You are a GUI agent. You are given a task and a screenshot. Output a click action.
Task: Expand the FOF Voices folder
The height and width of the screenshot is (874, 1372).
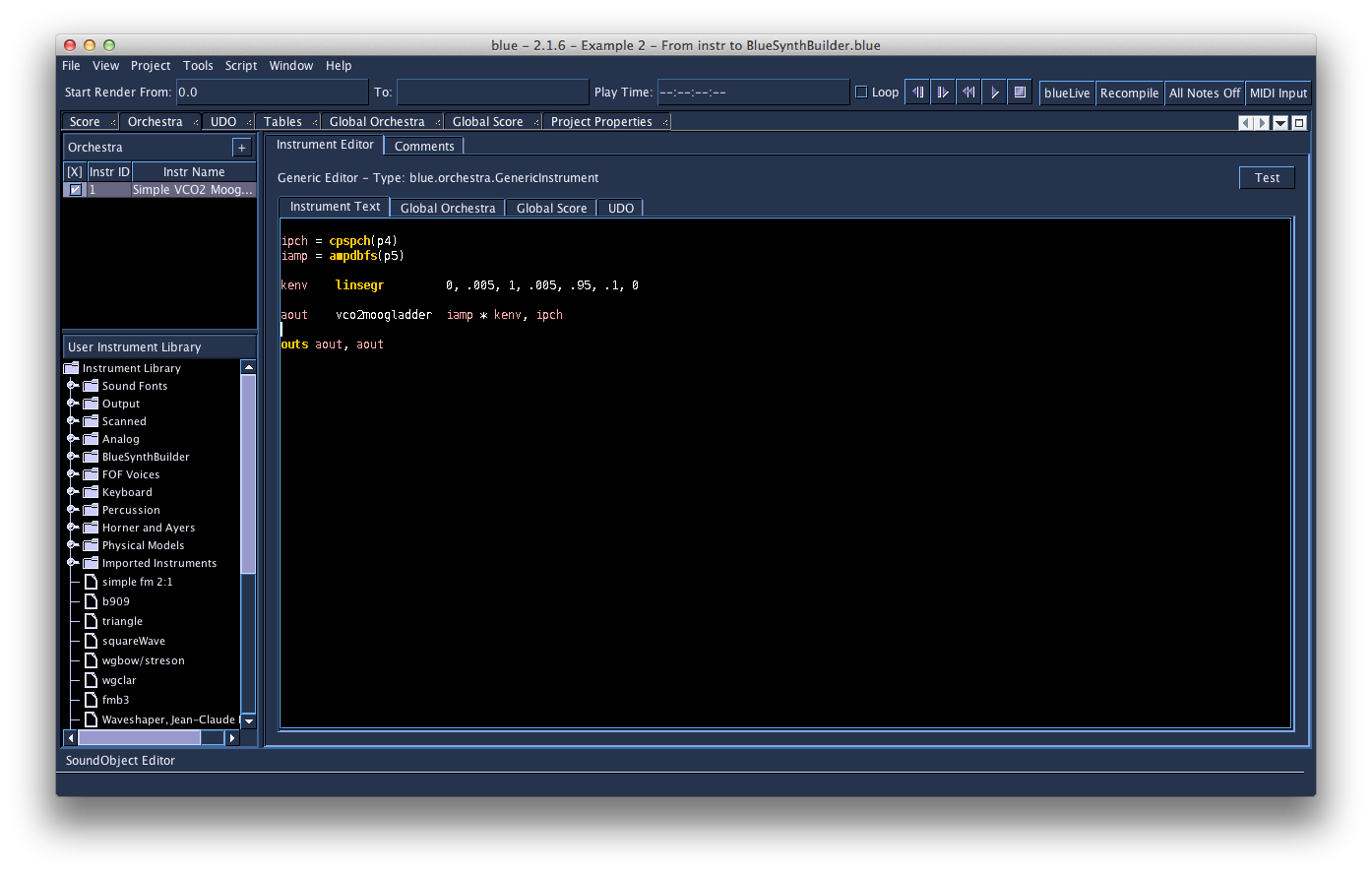pos(72,474)
